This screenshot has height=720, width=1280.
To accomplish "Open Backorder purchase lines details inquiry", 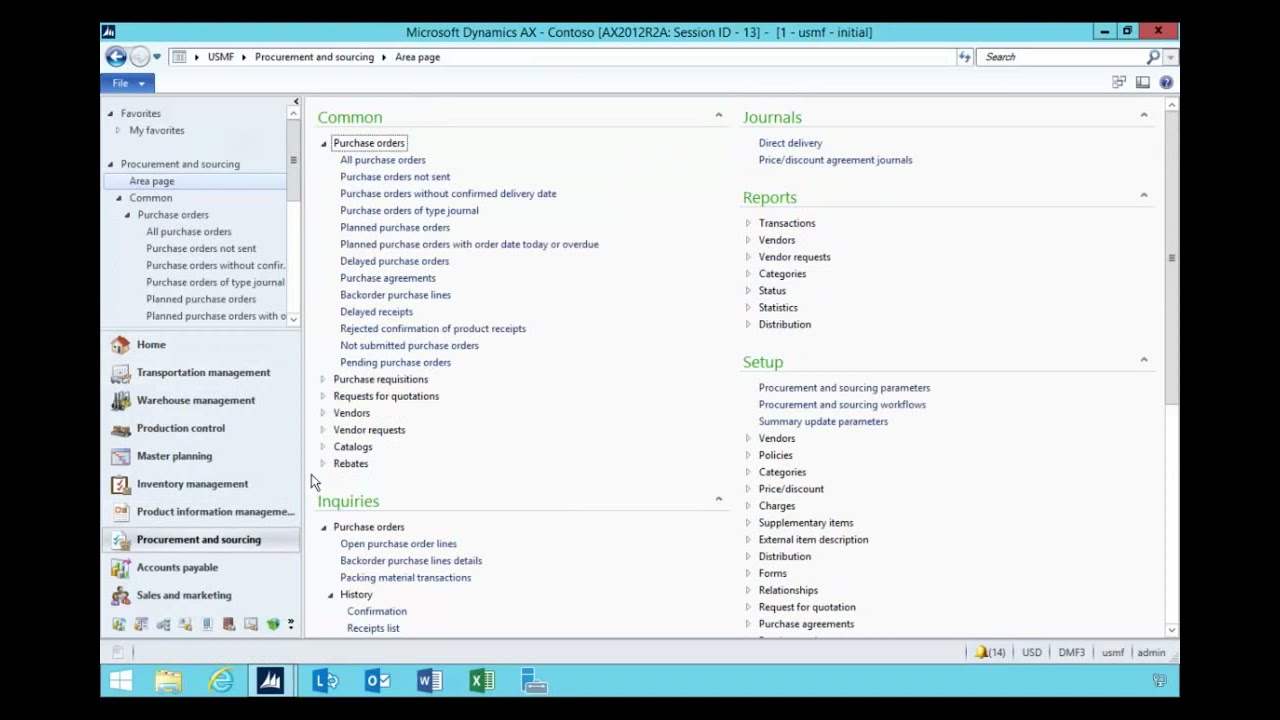I will (x=411, y=561).
